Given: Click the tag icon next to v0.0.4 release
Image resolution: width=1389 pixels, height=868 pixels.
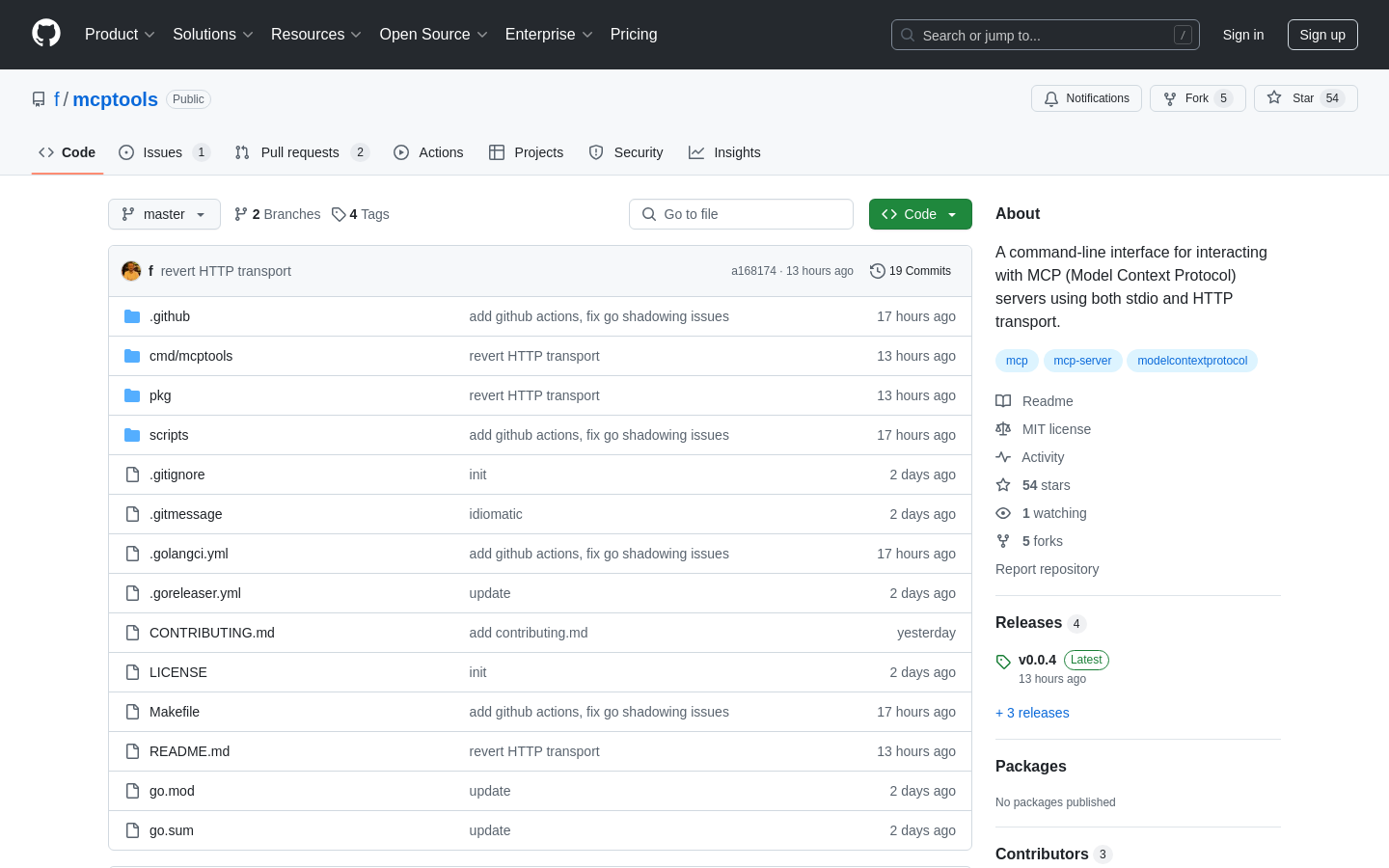Looking at the screenshot, I should (1003, 662).
